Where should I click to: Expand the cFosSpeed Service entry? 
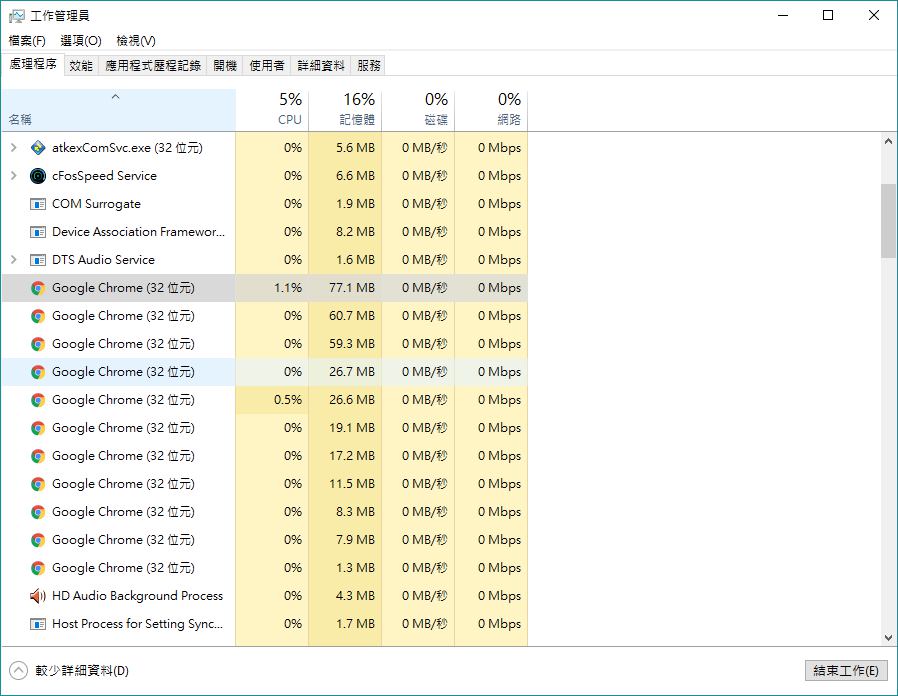13,176
